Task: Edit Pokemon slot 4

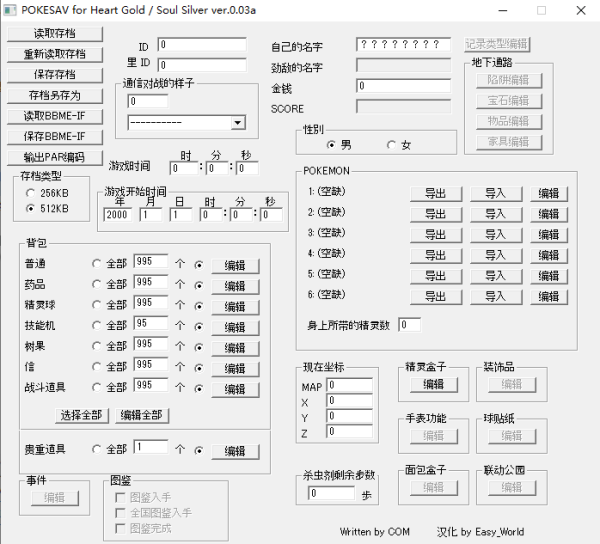Action: 549,256
